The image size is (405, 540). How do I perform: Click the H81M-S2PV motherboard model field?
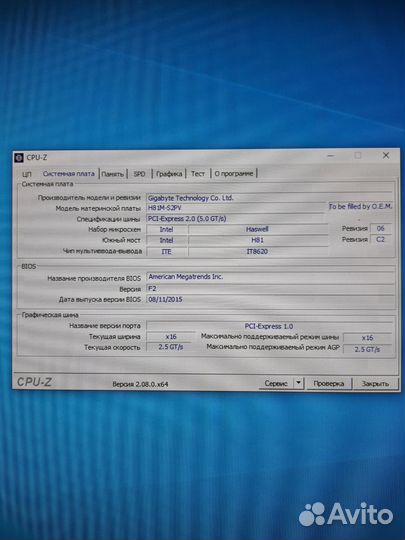pyautogui.click(x=236, y=208)
